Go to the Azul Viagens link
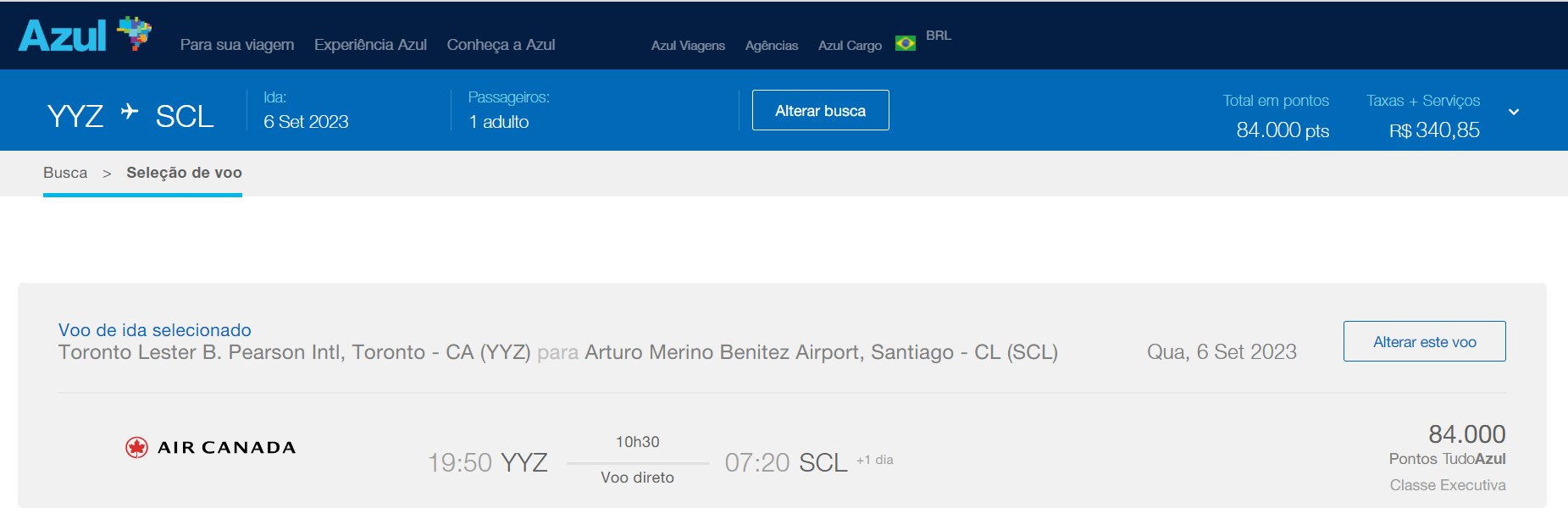 click(x=688, y=46)
